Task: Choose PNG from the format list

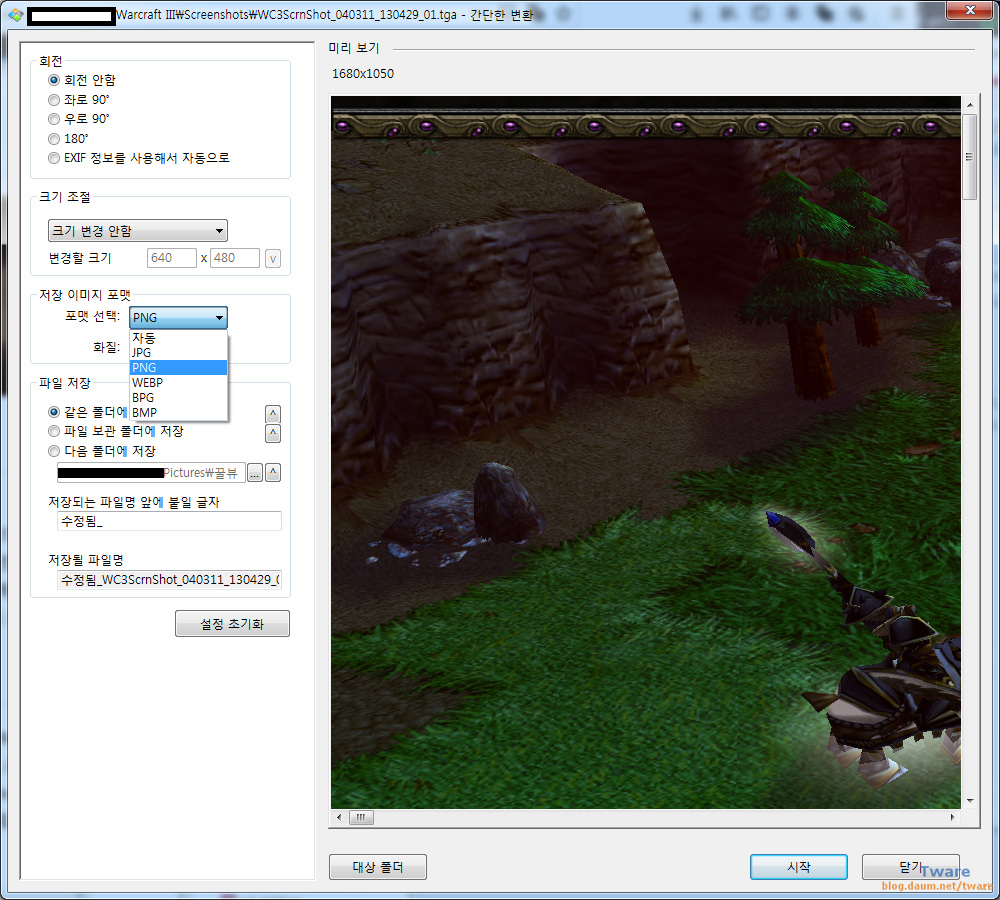Action: pyautogui.click(x=179, y=367)
